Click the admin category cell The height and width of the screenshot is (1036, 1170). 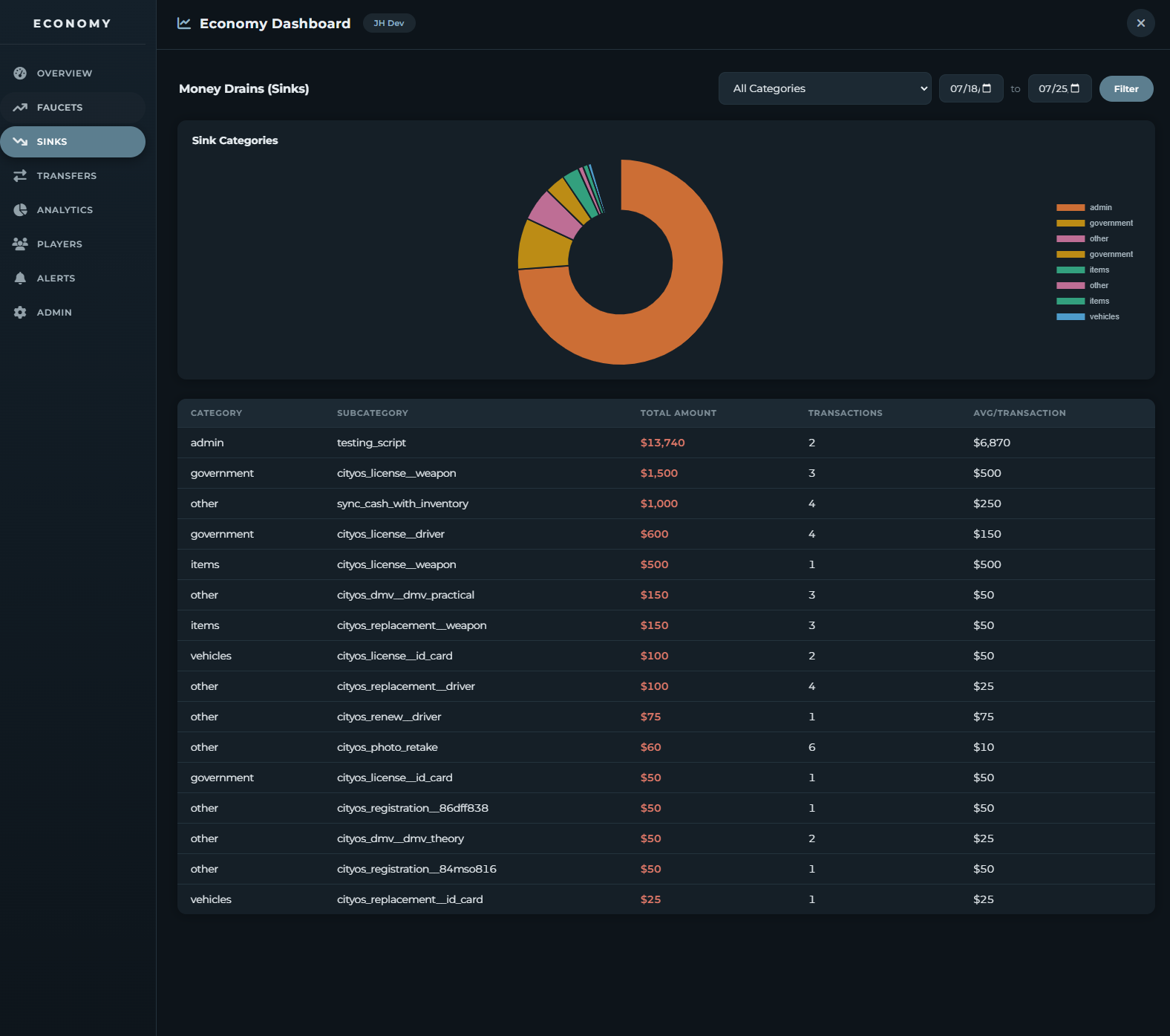tap(207, 443)
